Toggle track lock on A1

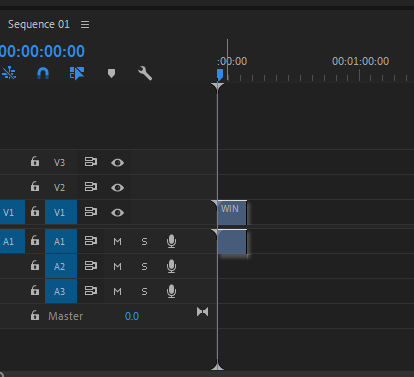(35, 241)
